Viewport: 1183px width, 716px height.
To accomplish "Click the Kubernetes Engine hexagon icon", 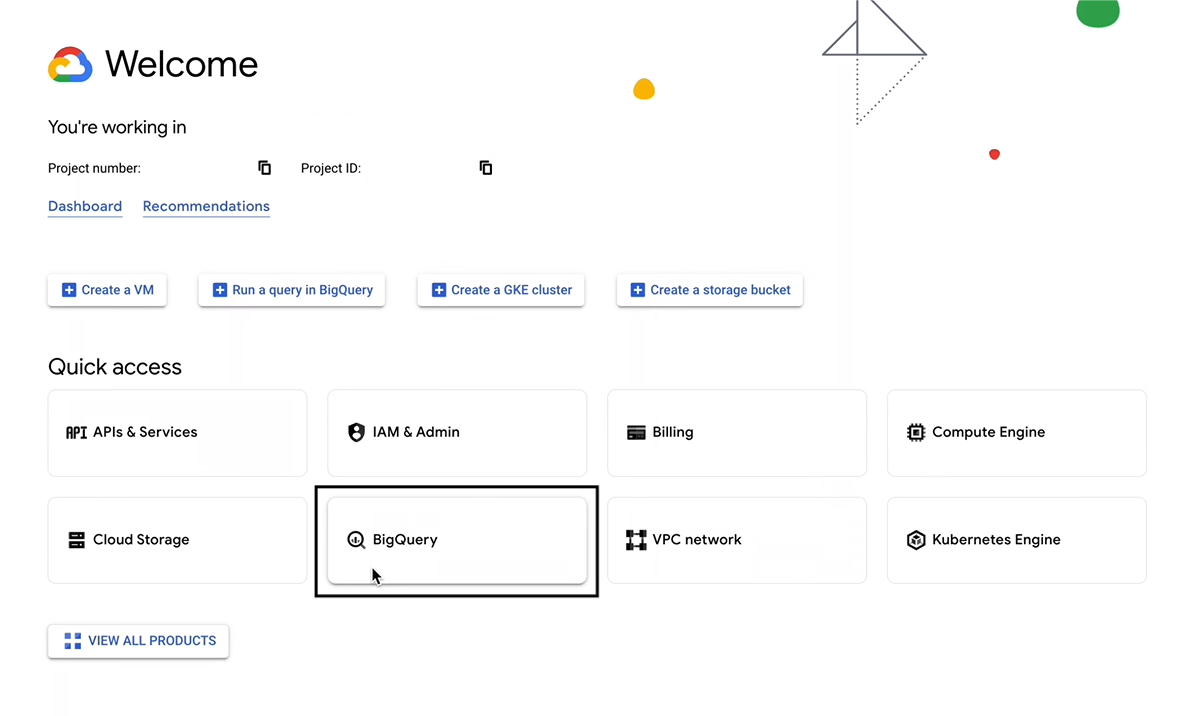I will (915, 539).
